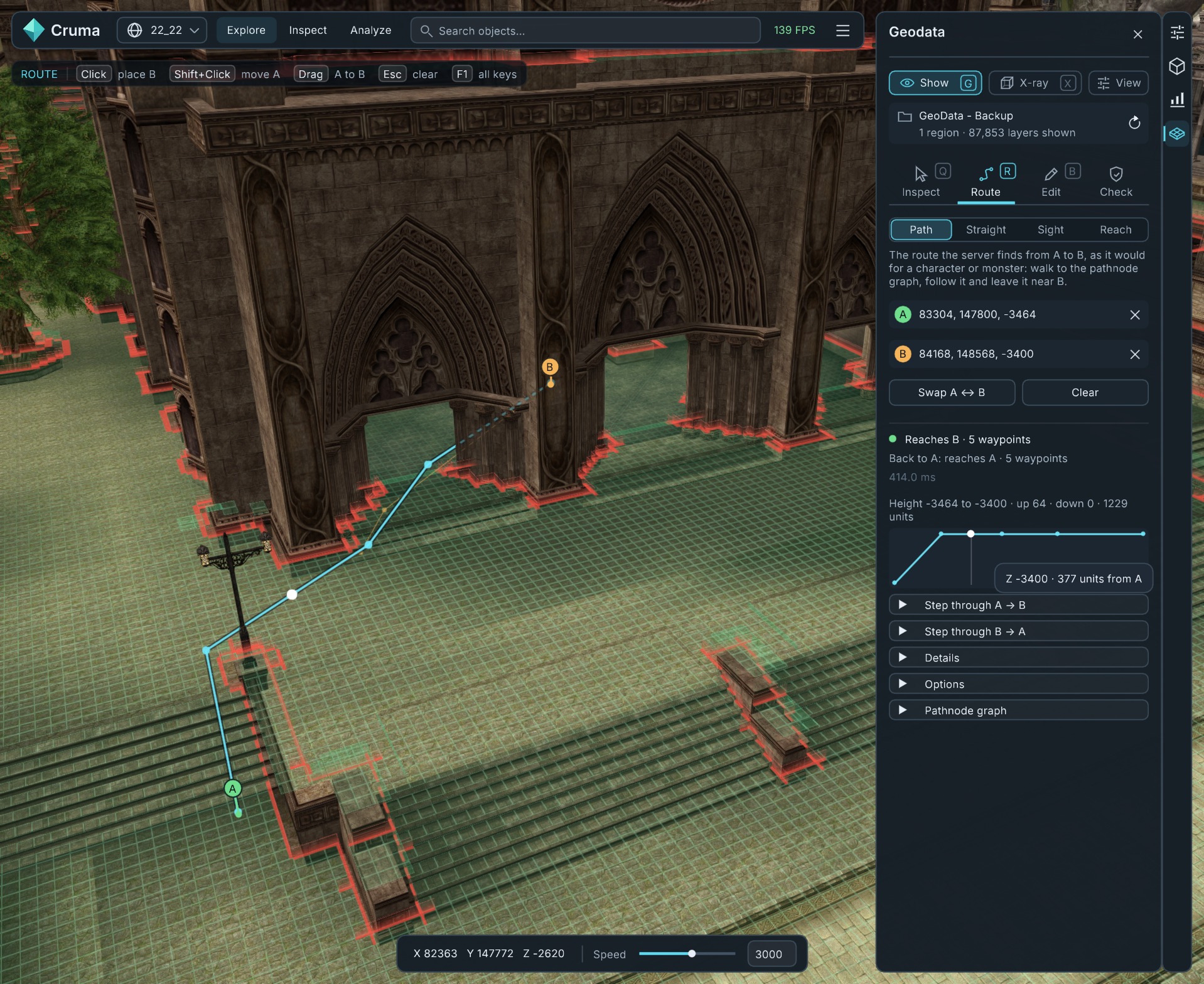Click the orange B marker in the viewport
Image resolution: width=1204 pixels, height=984 pixels.
coord(550,366)
